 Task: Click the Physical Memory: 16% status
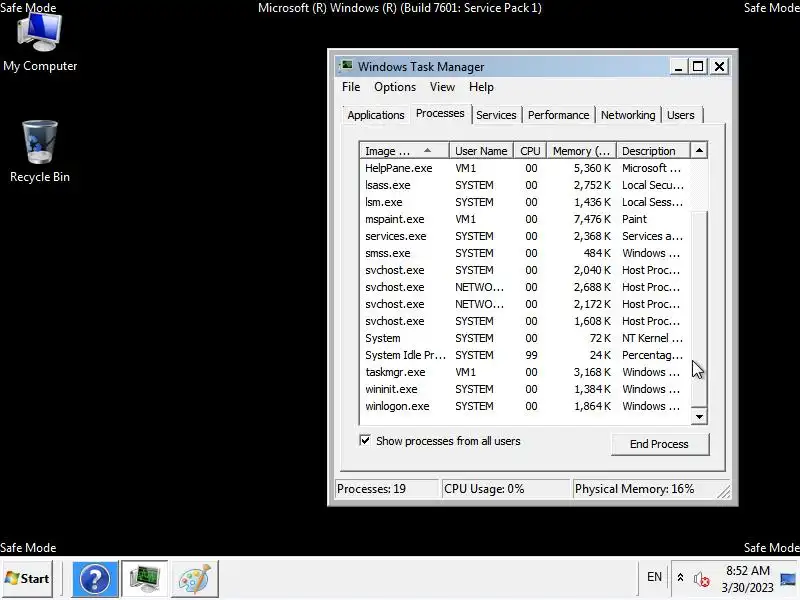645,489
